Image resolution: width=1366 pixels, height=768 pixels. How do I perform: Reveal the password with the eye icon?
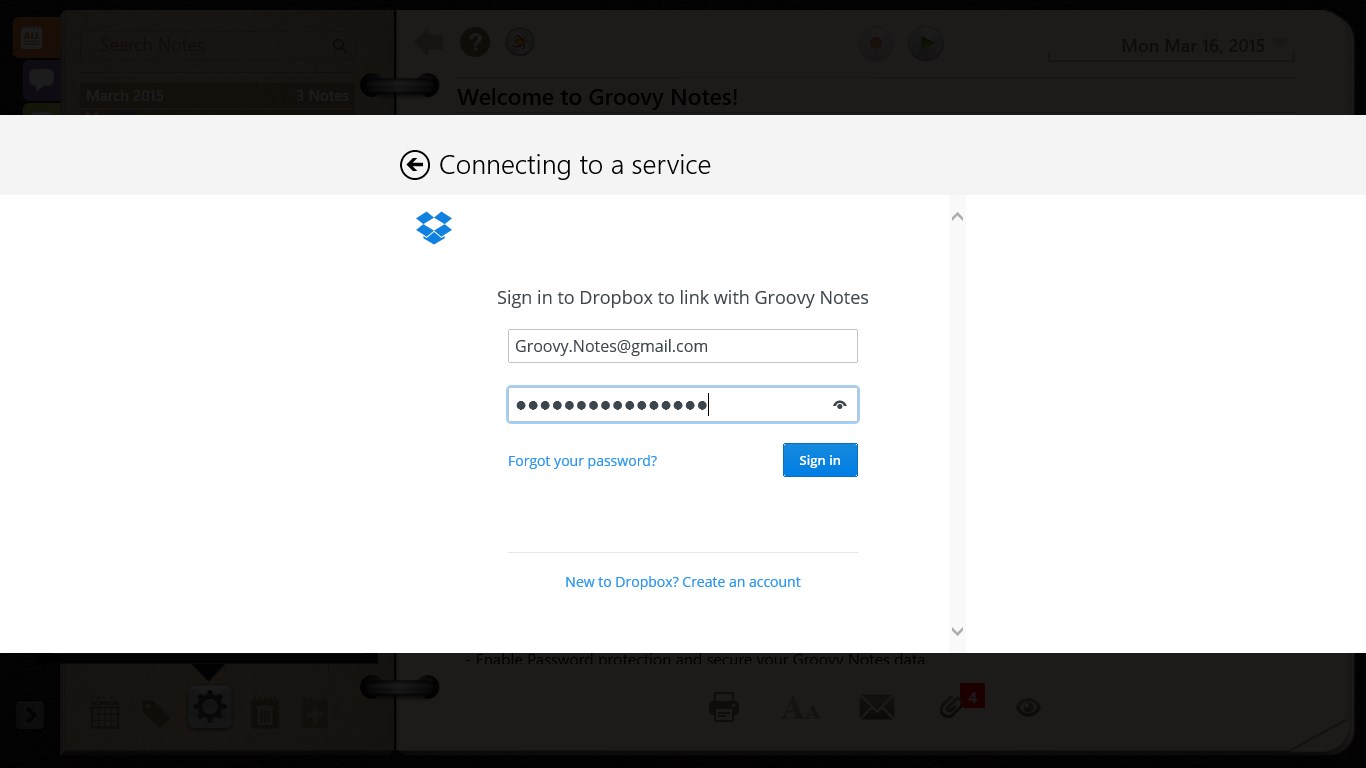[839, 405]
